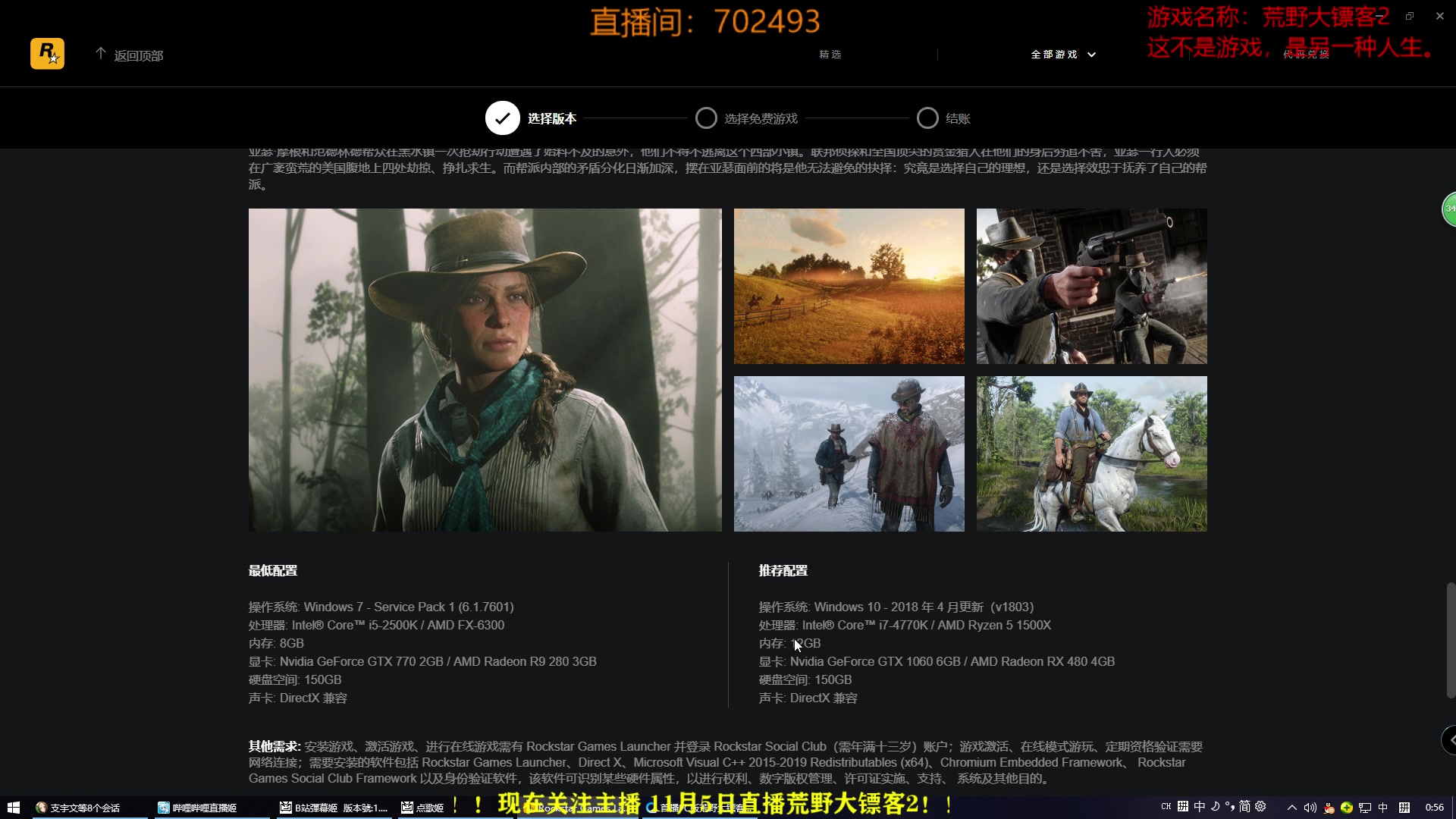Click the back-to-top arrow icon
Image resolution: width=1456 pixels, height=819 pixels.
[100, 54]
